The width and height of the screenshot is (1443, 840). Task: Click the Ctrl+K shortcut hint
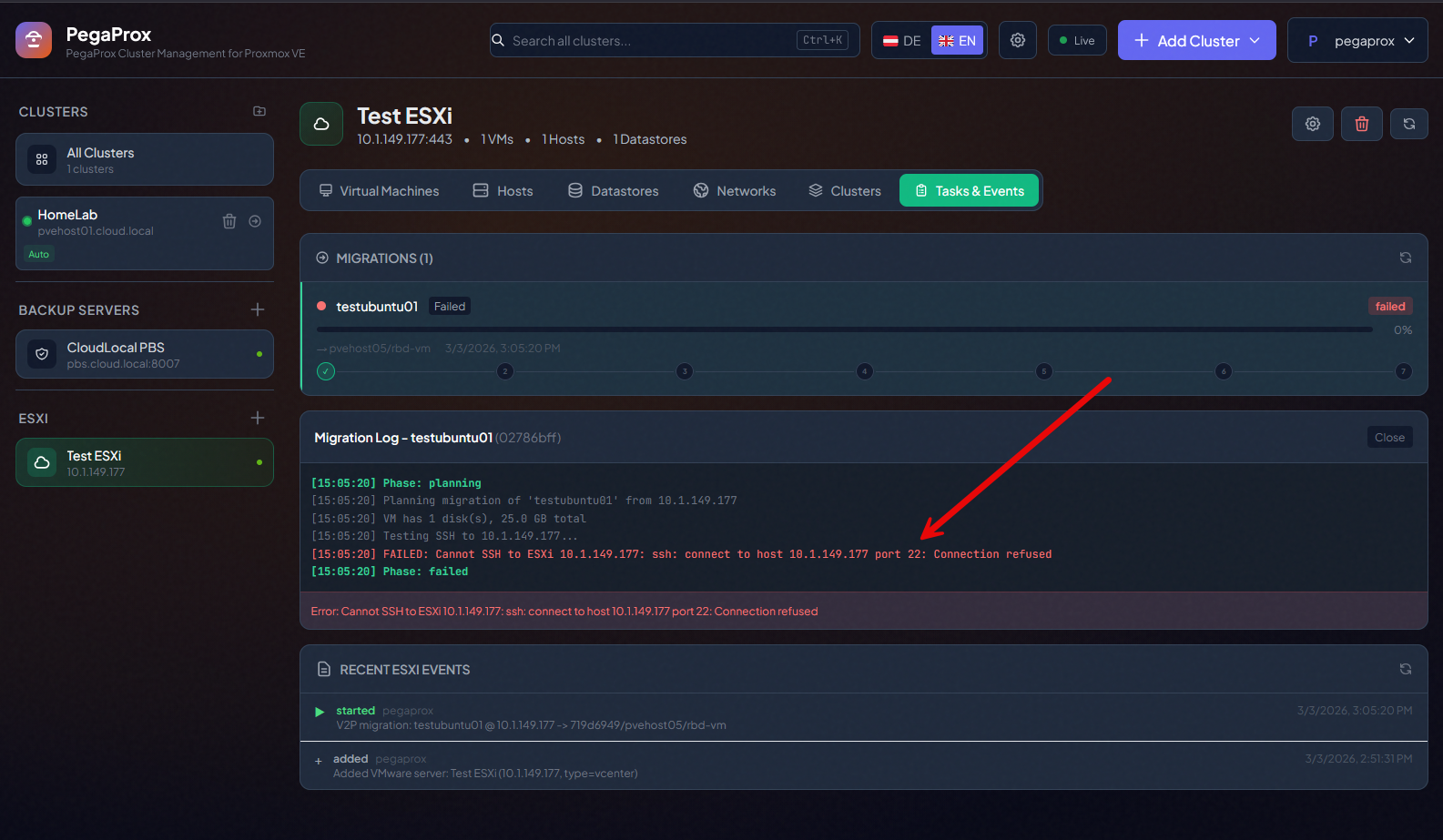pyautogui.click(x=822, y=40)
